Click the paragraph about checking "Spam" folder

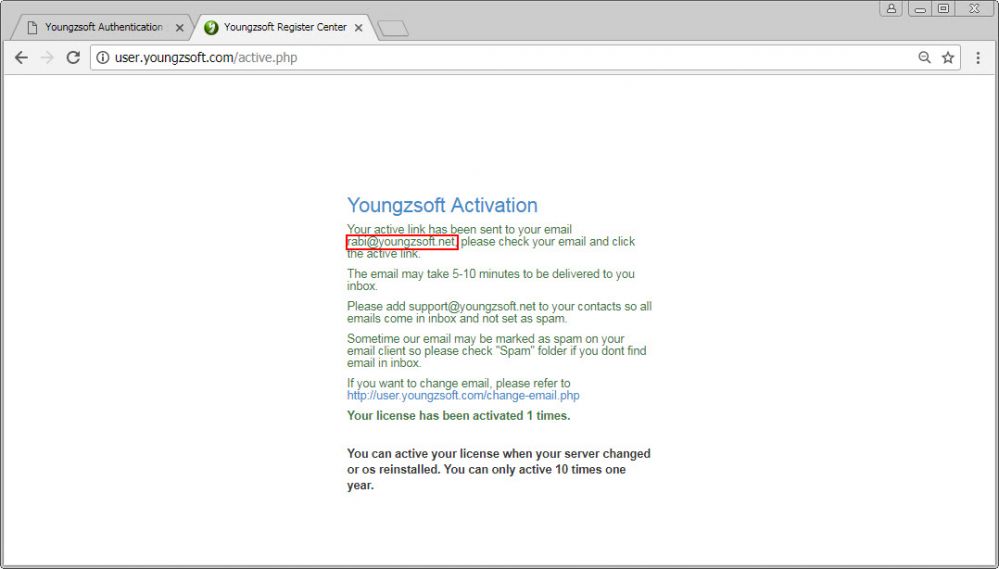(x=497, y=351)
